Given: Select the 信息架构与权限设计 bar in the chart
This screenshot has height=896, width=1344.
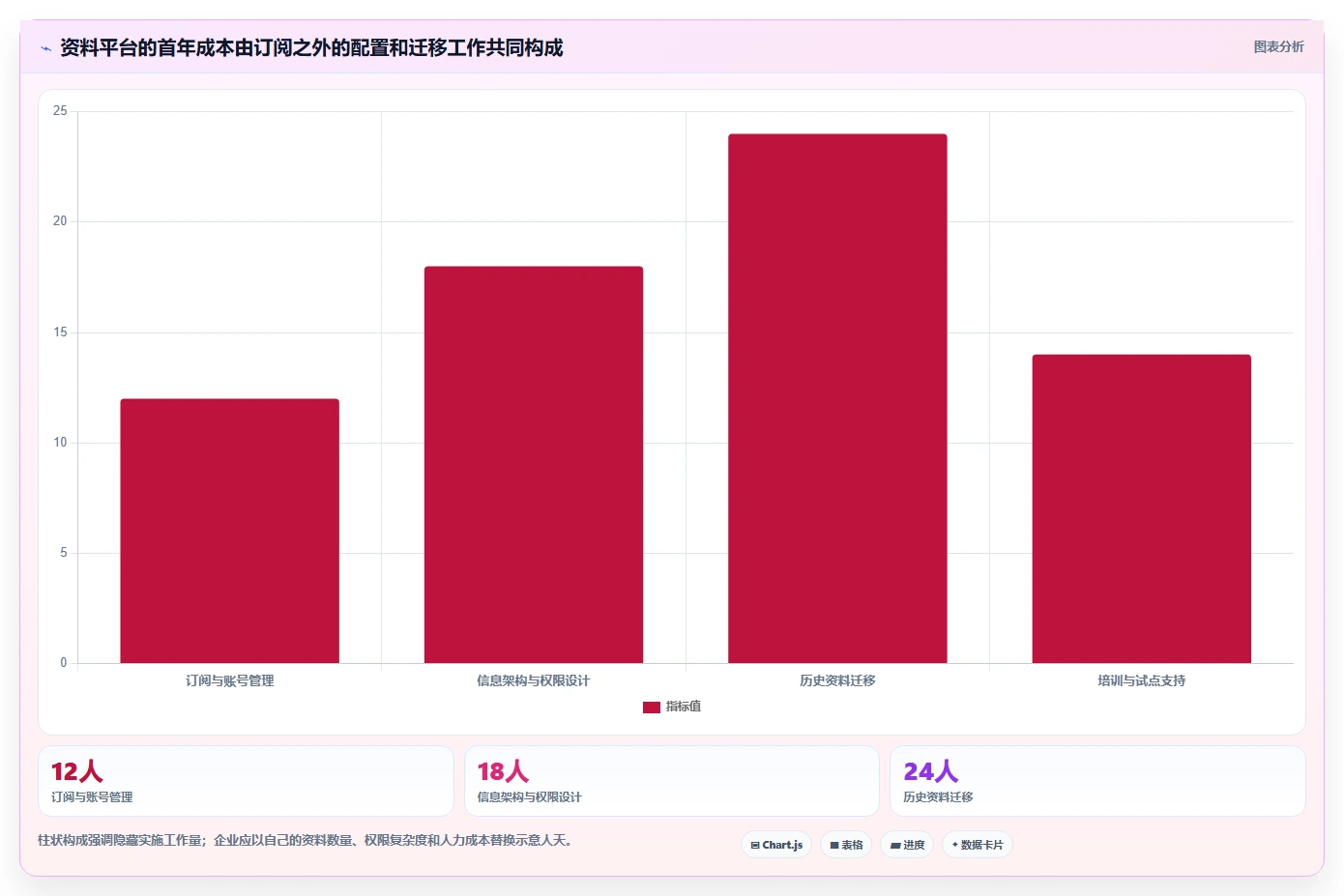Looking at the screenshot, I should click(534, 465).
